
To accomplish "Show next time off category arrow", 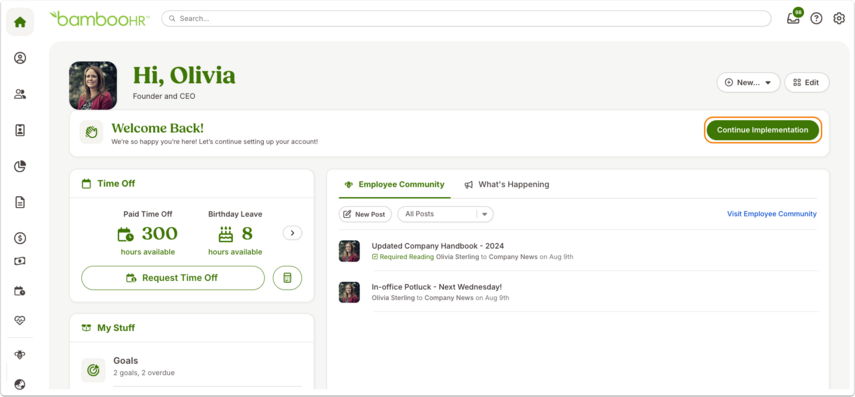I will 292,233.
